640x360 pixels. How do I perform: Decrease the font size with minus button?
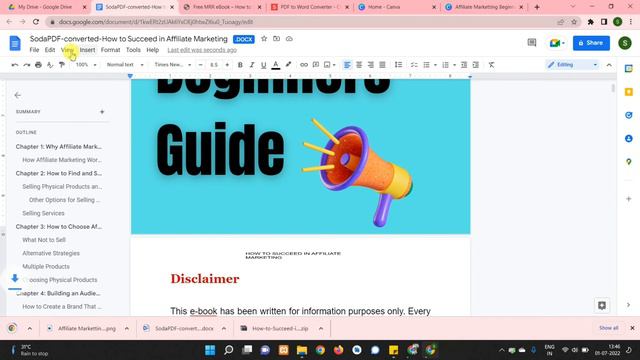pos(200,65)
